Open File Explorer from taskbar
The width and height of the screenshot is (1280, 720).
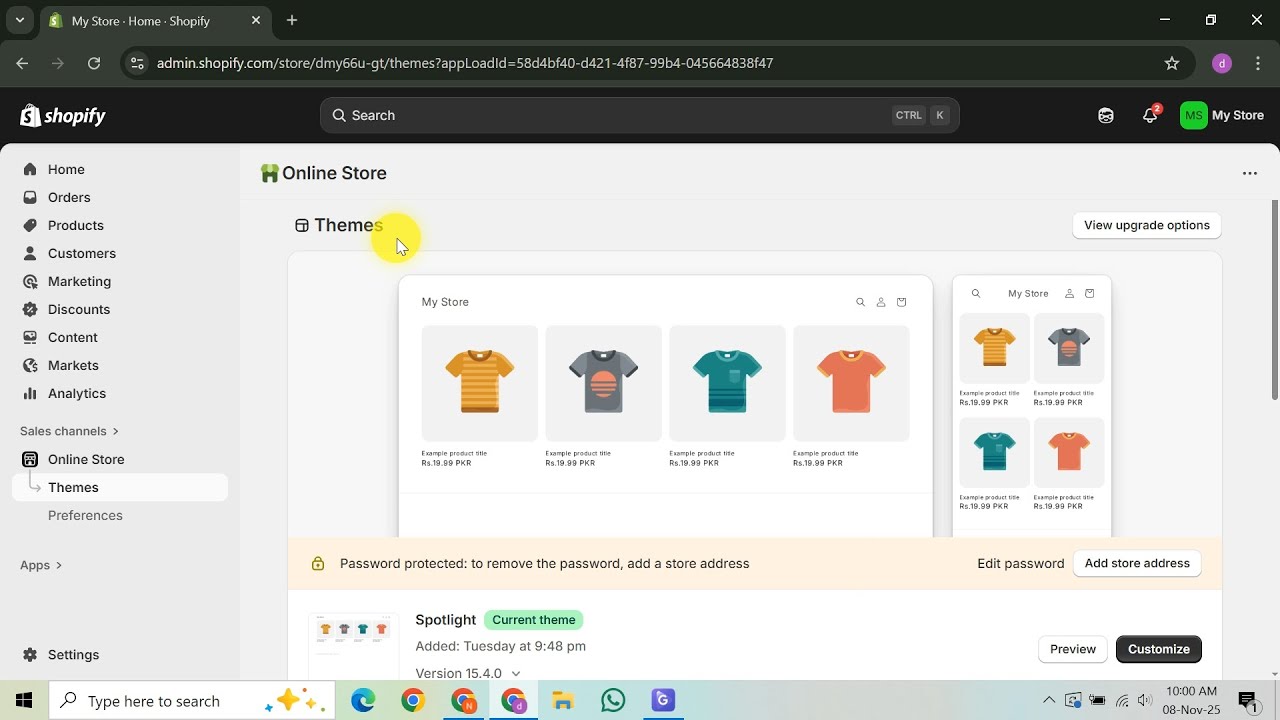[x=563, y=701]
